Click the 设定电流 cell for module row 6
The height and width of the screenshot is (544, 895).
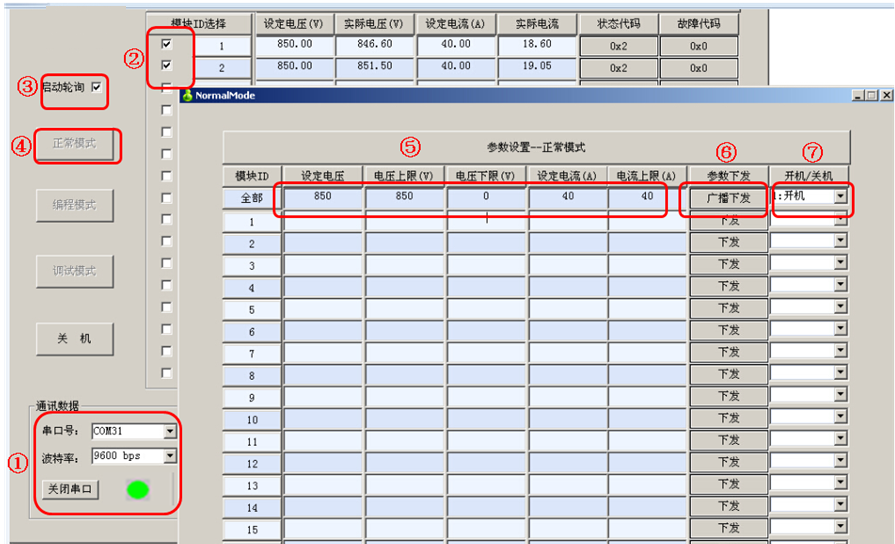point(567,331)
